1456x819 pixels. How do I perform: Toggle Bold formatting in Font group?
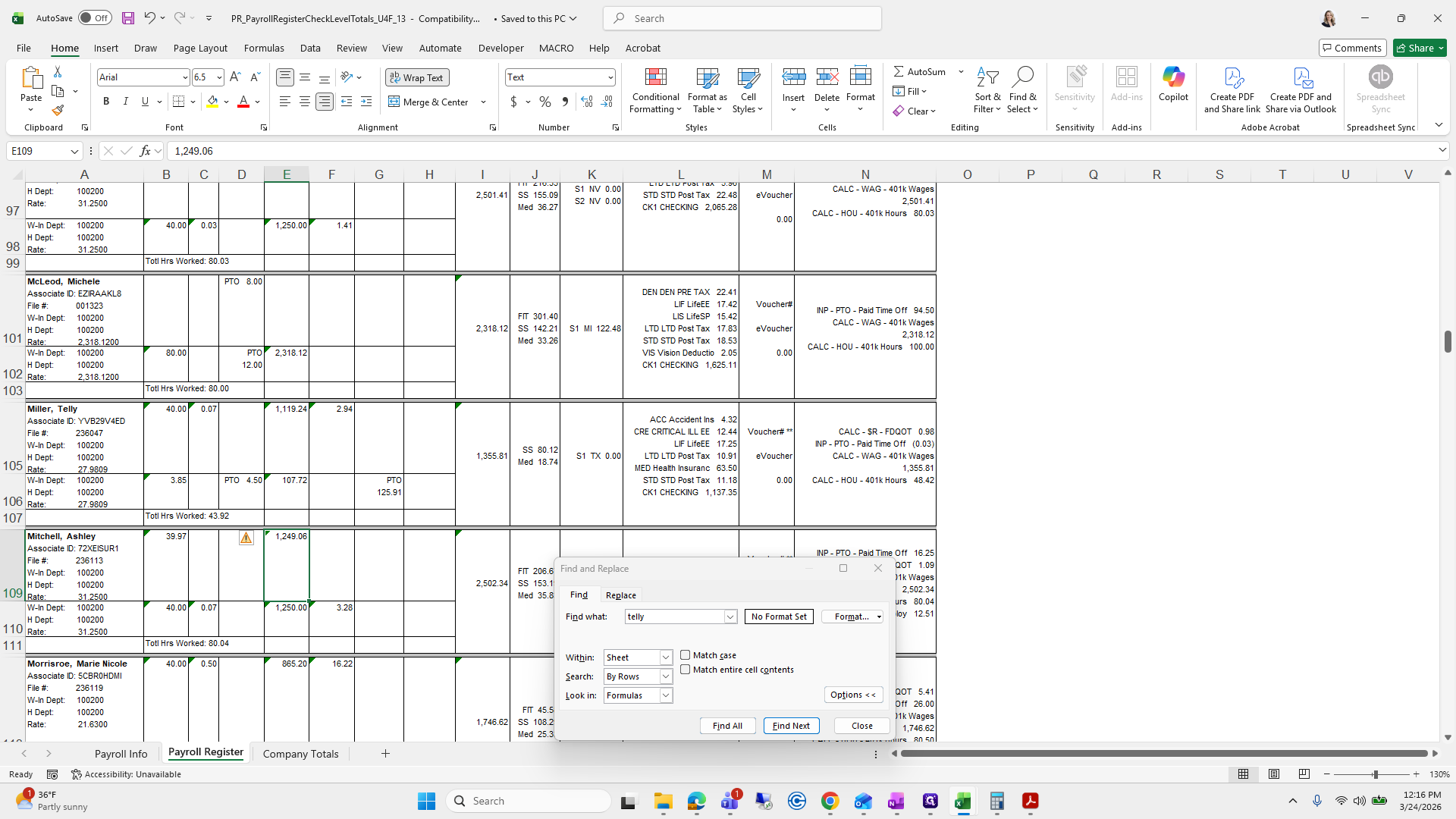point(106,102)
